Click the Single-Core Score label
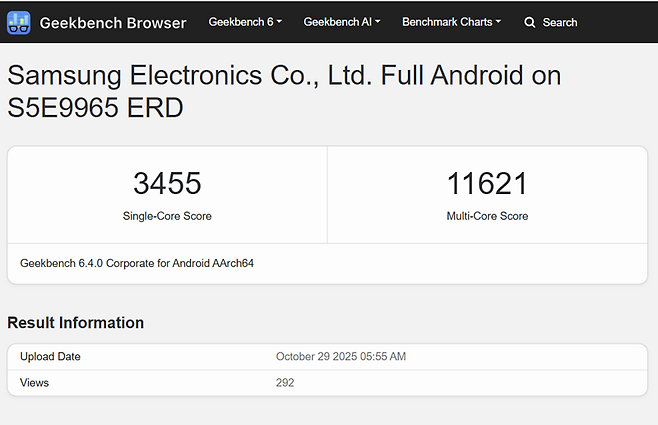 tap(167, 216)
